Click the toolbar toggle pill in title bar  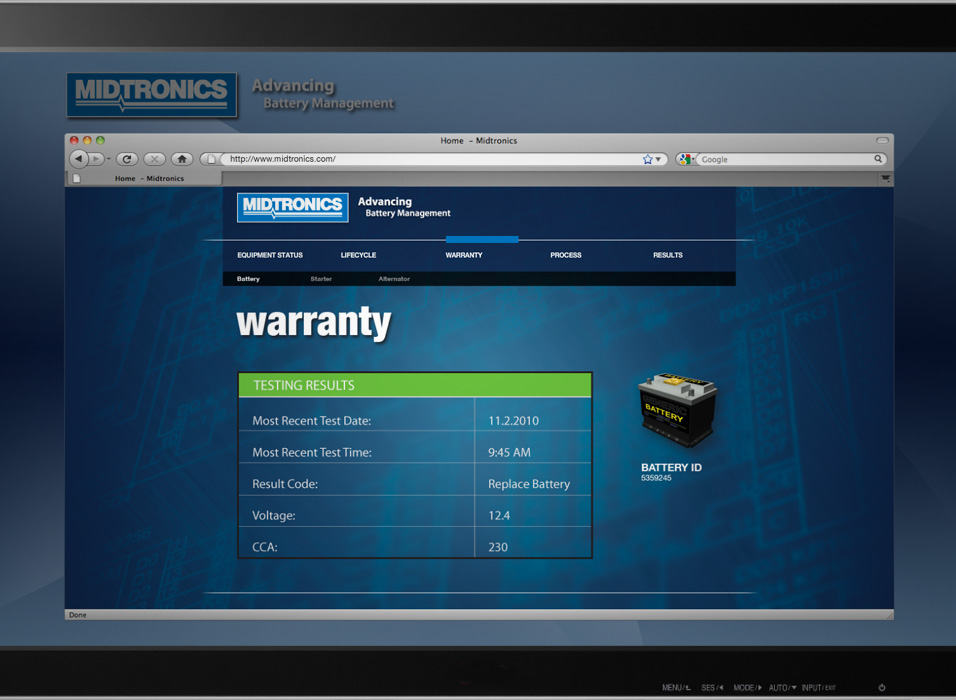pyautogui.click(x=882, y=140)
